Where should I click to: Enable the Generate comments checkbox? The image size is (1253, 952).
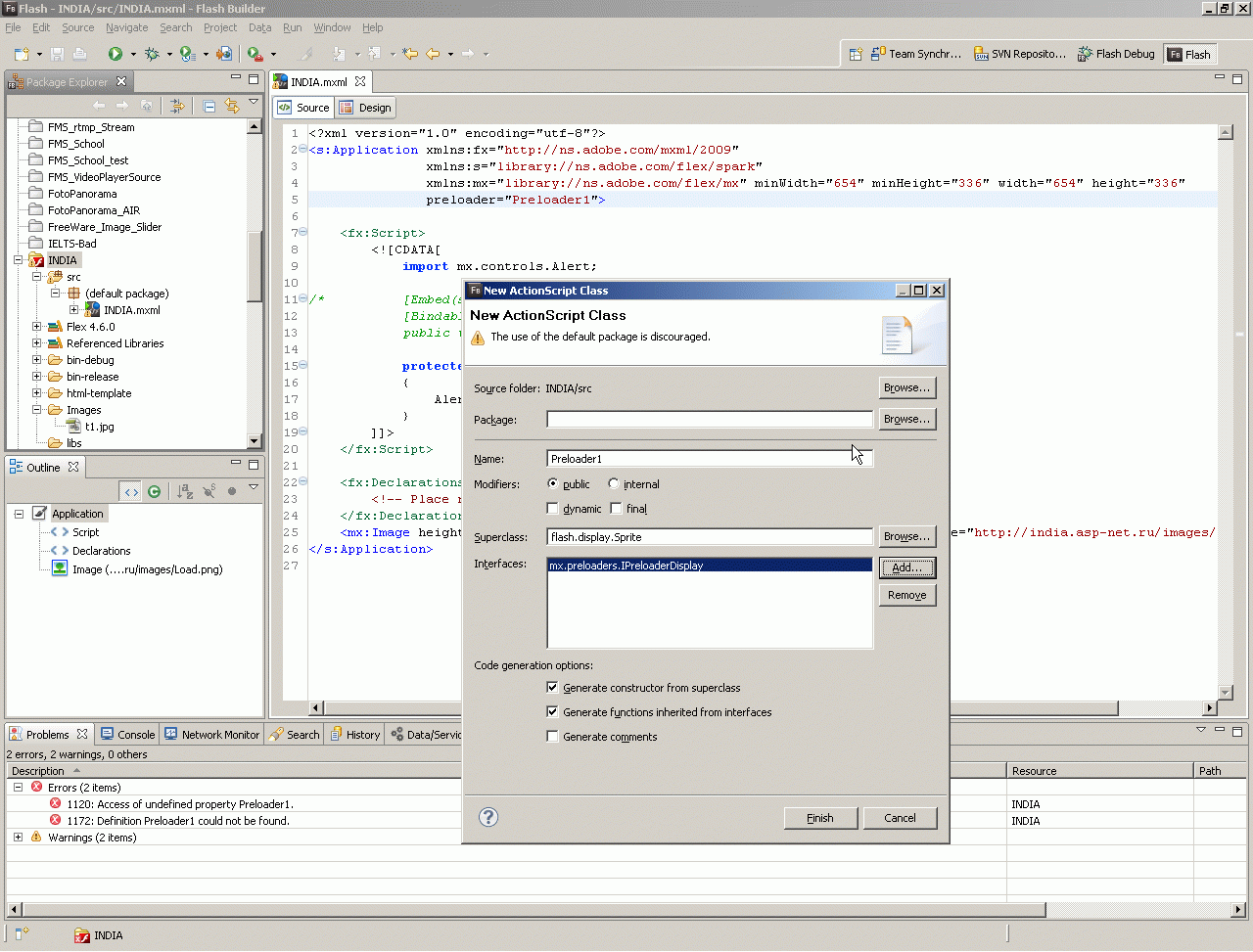point(553,736)
